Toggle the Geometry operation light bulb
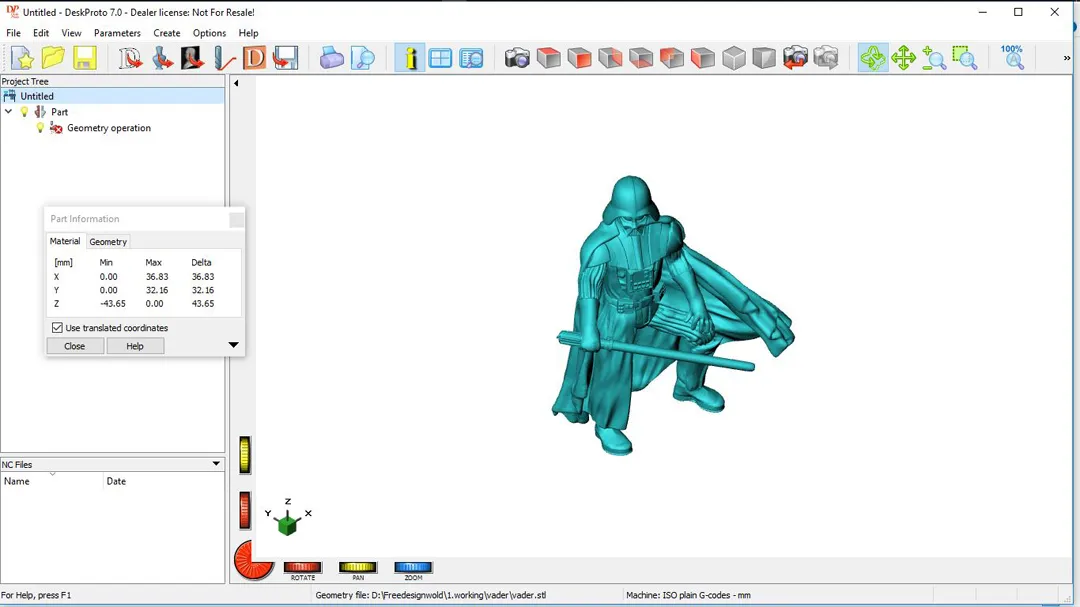The width and height of the screenshot is (1080, 607). click(40, 128)
